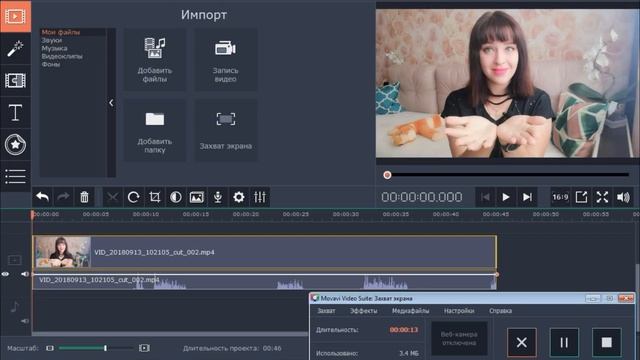Mute the video track speaker icon
Viewport: 640px width, 360px height.
click(x=24, y=274)
